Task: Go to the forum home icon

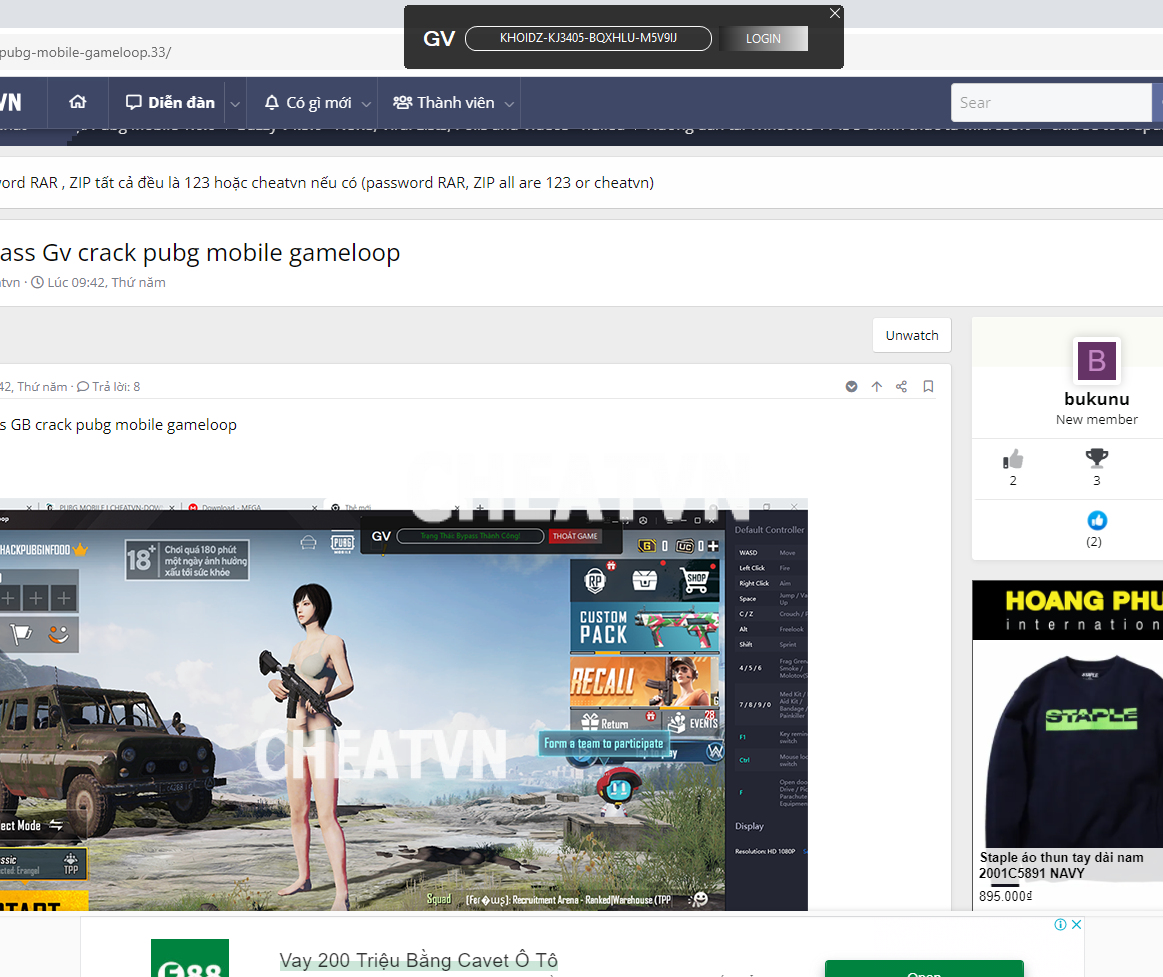Action: tap(77, 103)
